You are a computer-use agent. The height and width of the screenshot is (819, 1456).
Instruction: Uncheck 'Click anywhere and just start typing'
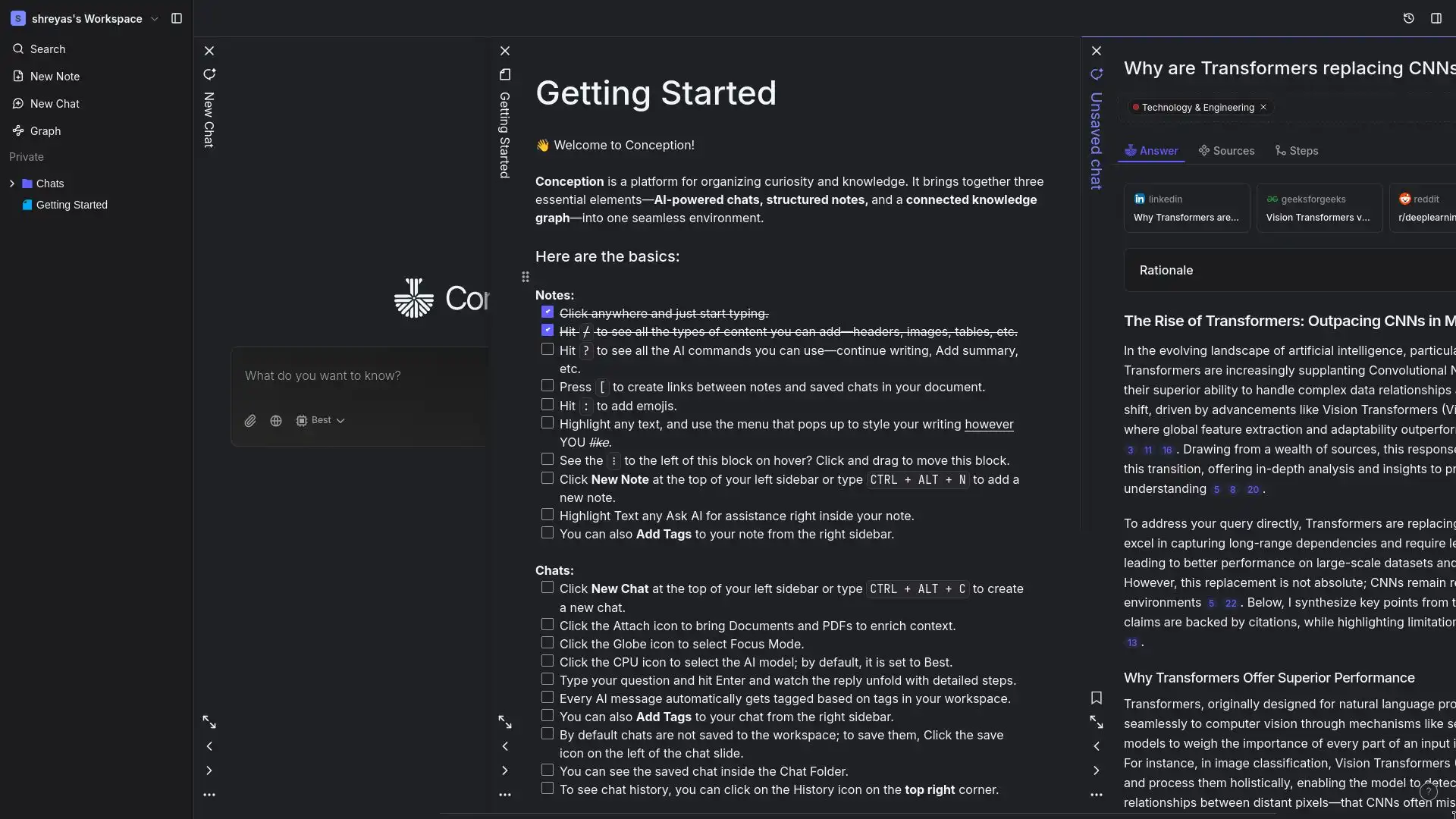tap(548, 312)
